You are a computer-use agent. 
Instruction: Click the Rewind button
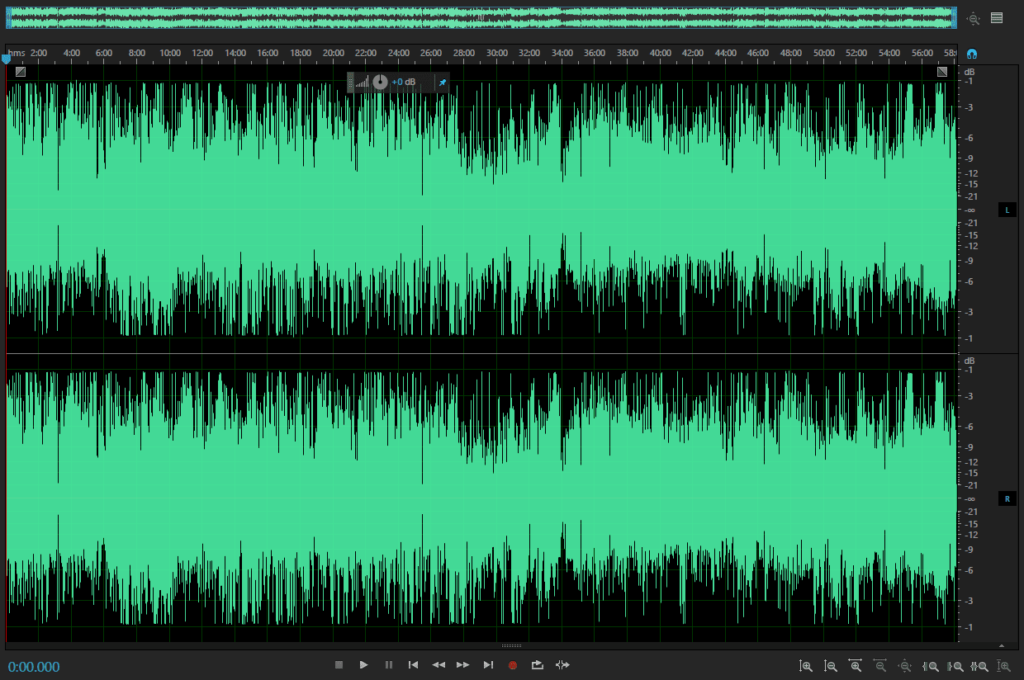438,665
